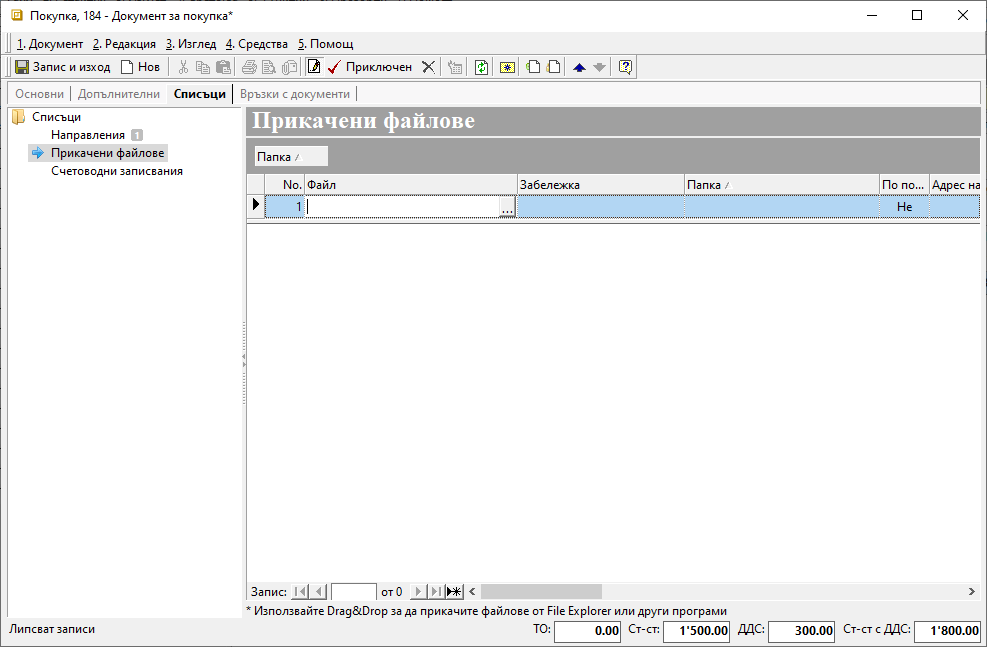Click the yellow asterisk toolbar icon
Image resolution: width=987 pixels, height=647 pixels.
[x=507, y=67]
